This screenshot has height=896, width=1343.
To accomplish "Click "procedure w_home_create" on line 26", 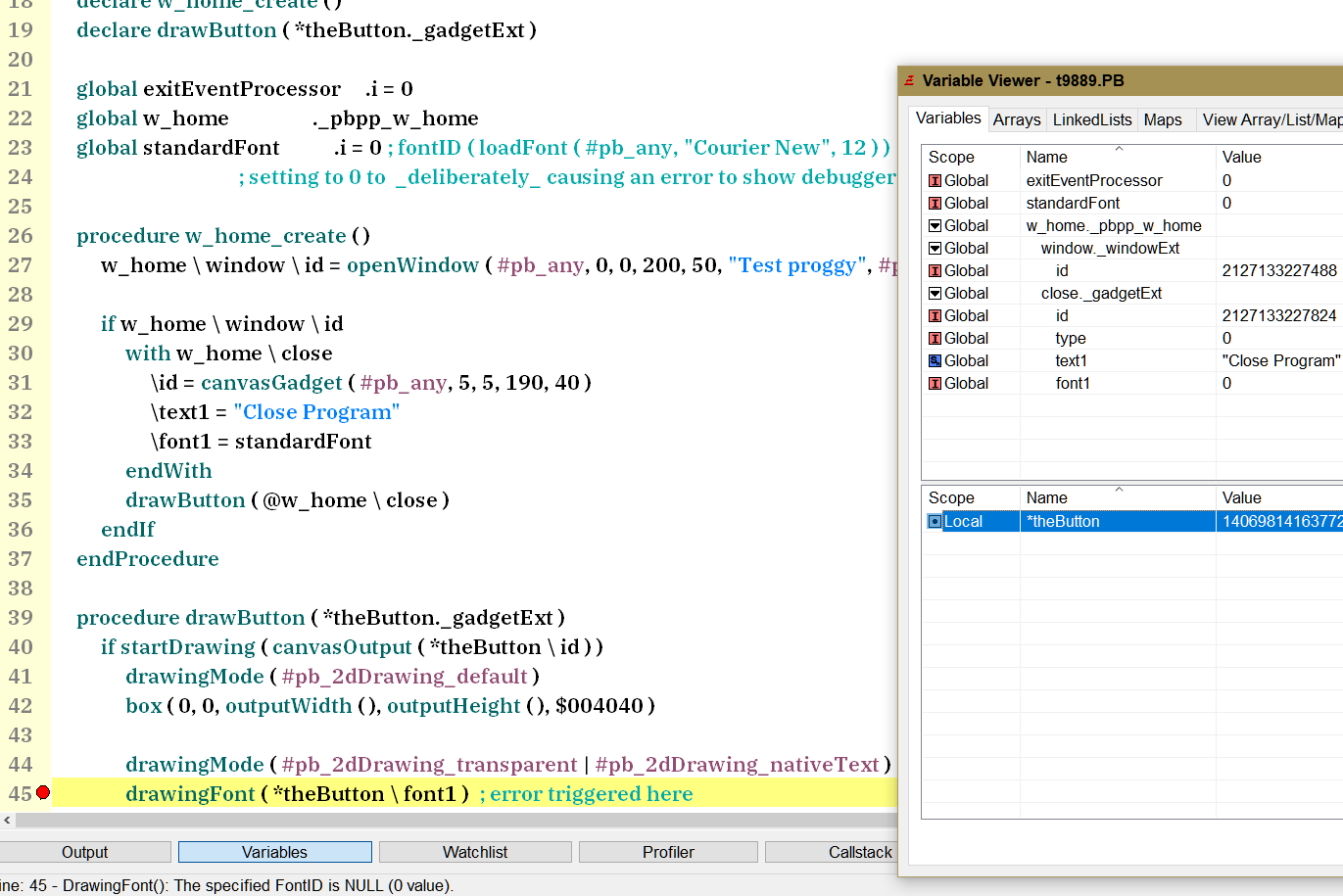I will coord(212,235).
